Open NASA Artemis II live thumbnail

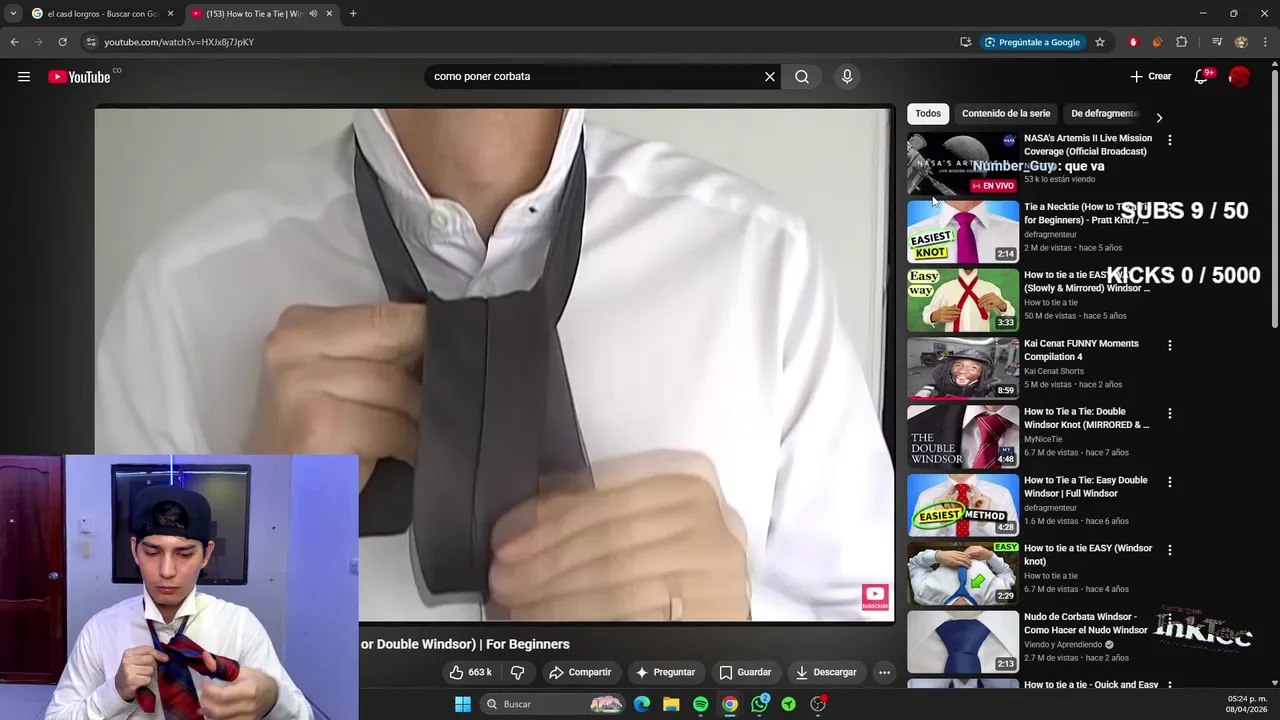click(963, 164)
